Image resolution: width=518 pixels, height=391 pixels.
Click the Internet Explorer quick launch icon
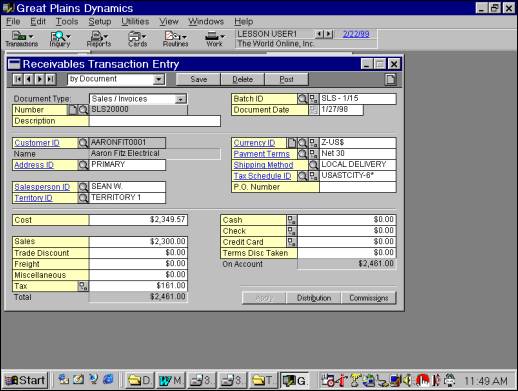click(x=108, y=379)
